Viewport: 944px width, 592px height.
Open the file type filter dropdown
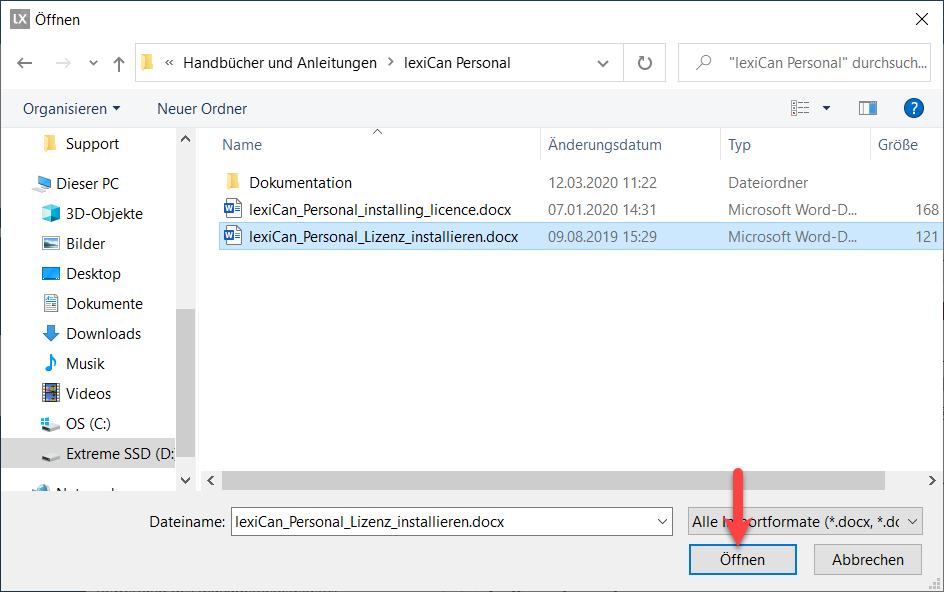tap(805, 522)
